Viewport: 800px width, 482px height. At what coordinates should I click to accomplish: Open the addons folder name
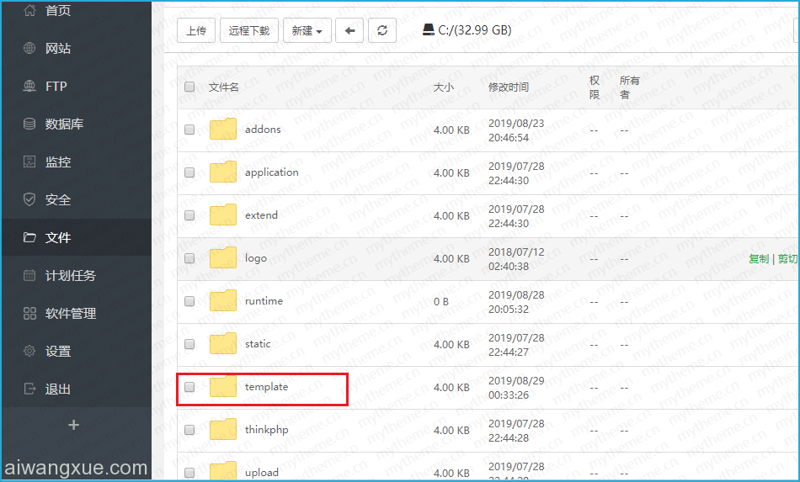pos(263,130)
